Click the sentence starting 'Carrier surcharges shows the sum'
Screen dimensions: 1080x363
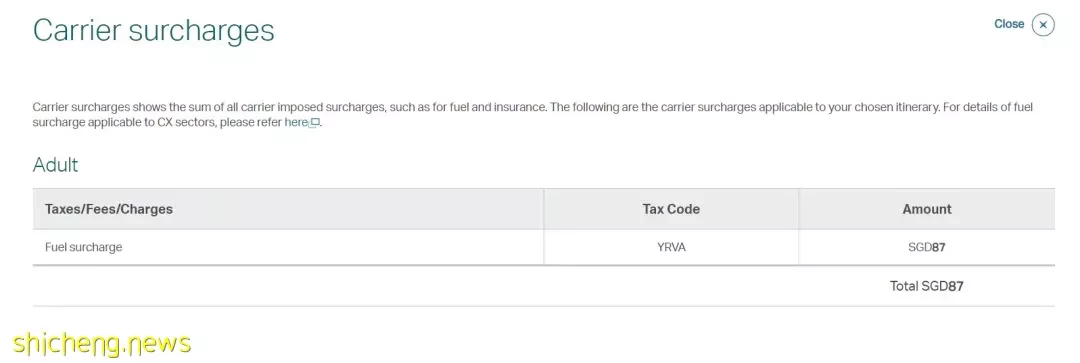[x=290, y=107]
